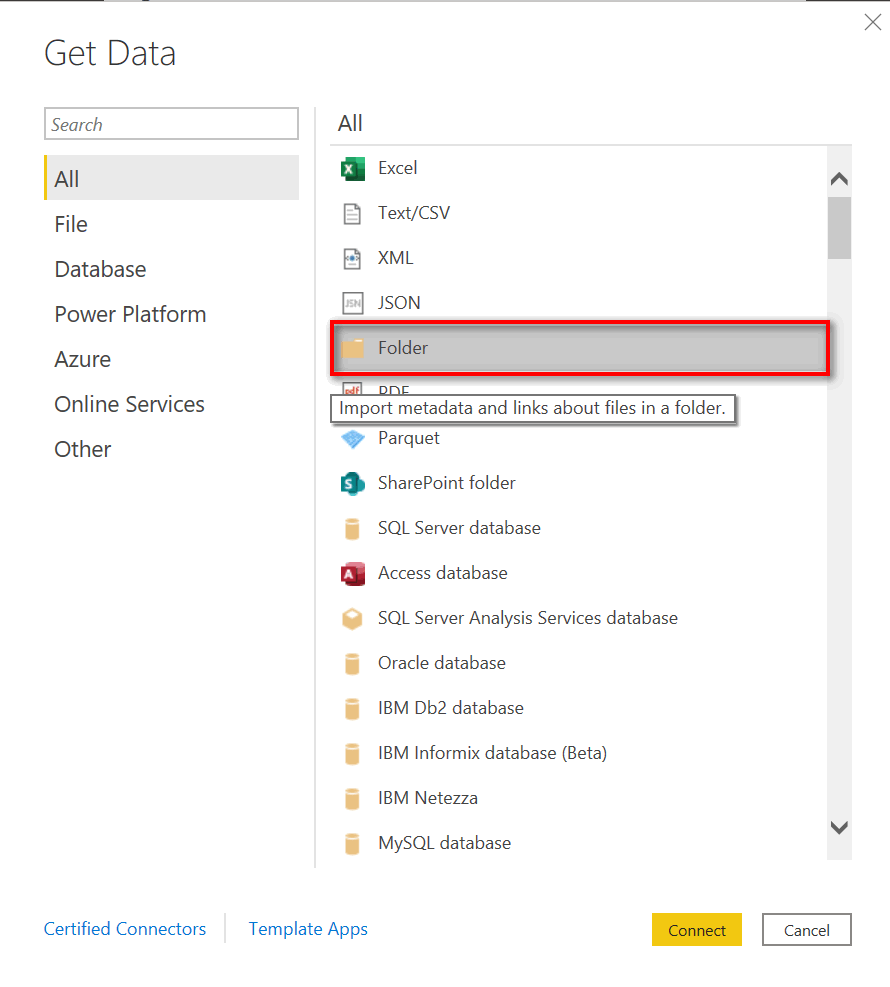Screen dimensions: 890x987
Task: Open the Certified Connectors link
Action: pos(125,929)
